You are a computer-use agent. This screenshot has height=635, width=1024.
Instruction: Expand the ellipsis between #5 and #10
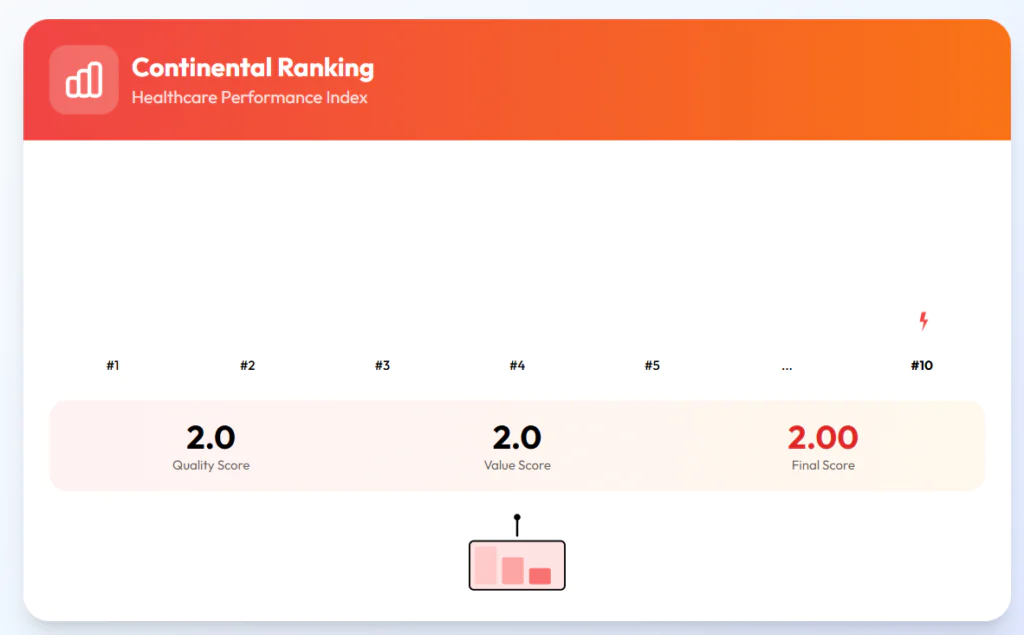tap(787, 368)
